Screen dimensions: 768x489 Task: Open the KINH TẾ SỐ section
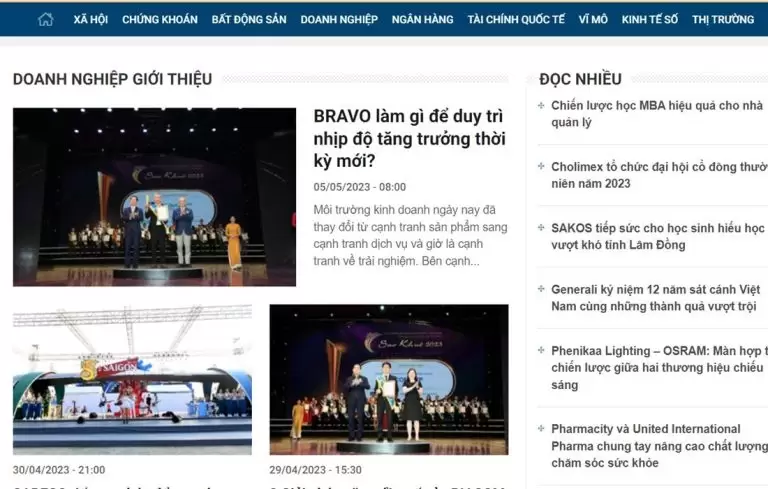[x=649, y=20]
